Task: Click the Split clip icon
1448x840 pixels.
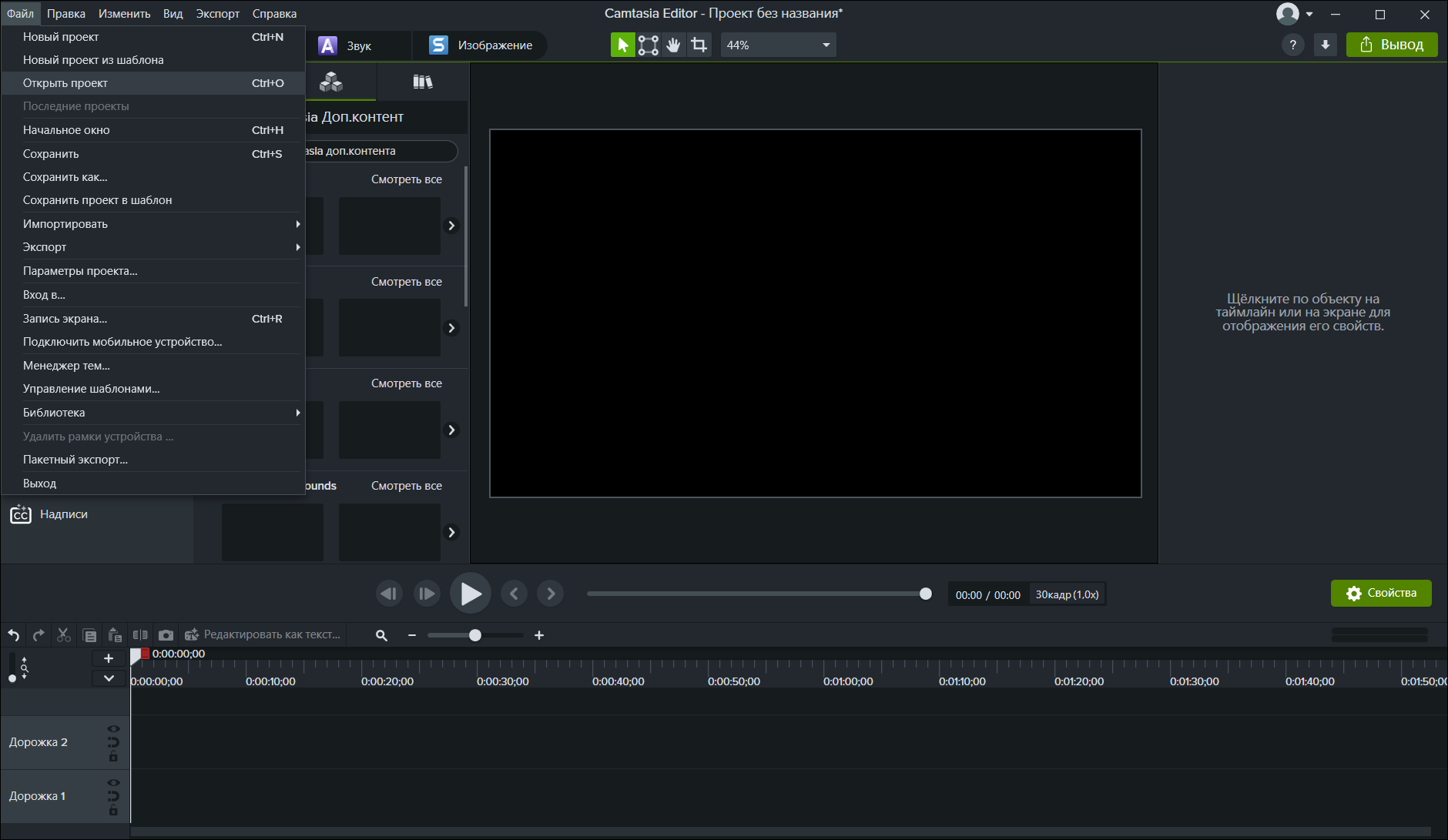Action: pyautogui.click(x=140, y=635)
